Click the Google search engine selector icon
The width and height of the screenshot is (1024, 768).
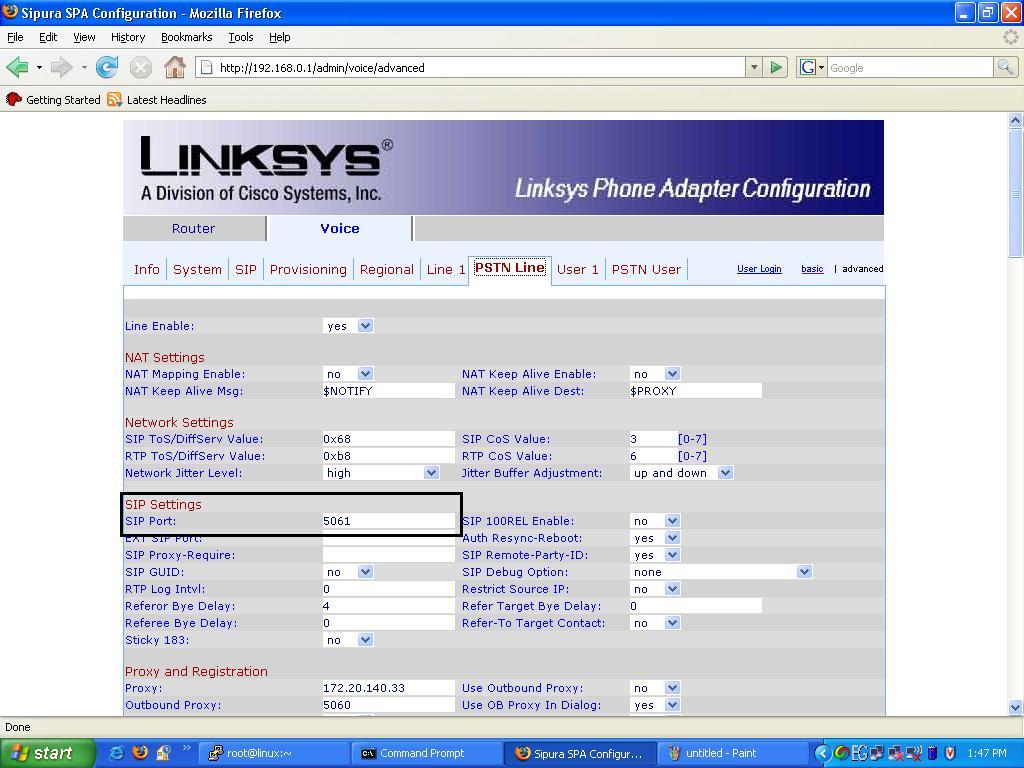(812, 67)
